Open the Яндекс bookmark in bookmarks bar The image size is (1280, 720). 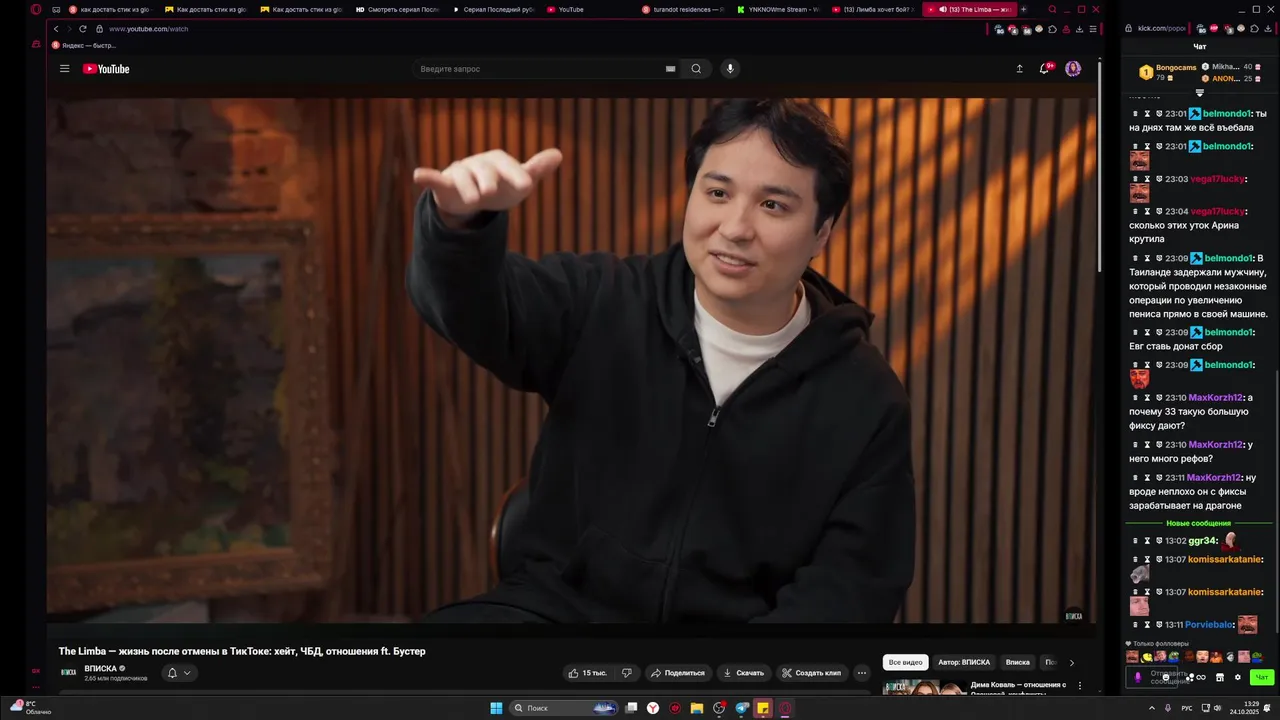point(84,46)
